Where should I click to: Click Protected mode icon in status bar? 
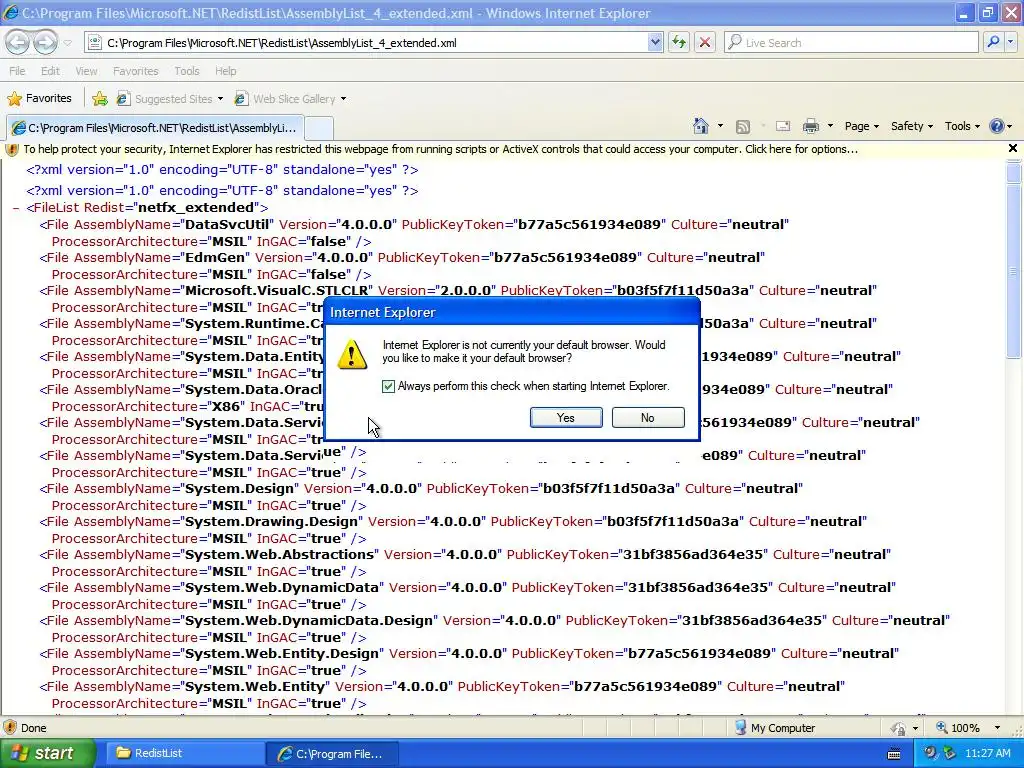point(899,728)
